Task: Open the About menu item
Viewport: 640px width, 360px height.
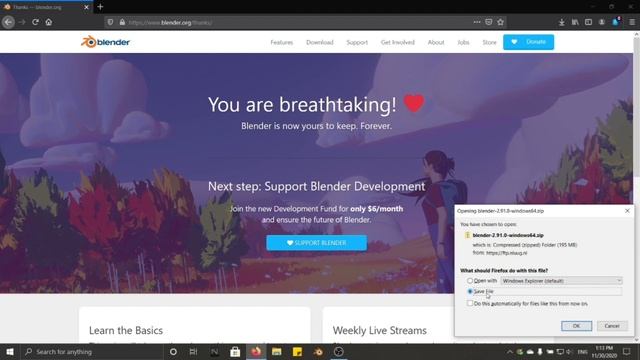Action: pos(436,42)
